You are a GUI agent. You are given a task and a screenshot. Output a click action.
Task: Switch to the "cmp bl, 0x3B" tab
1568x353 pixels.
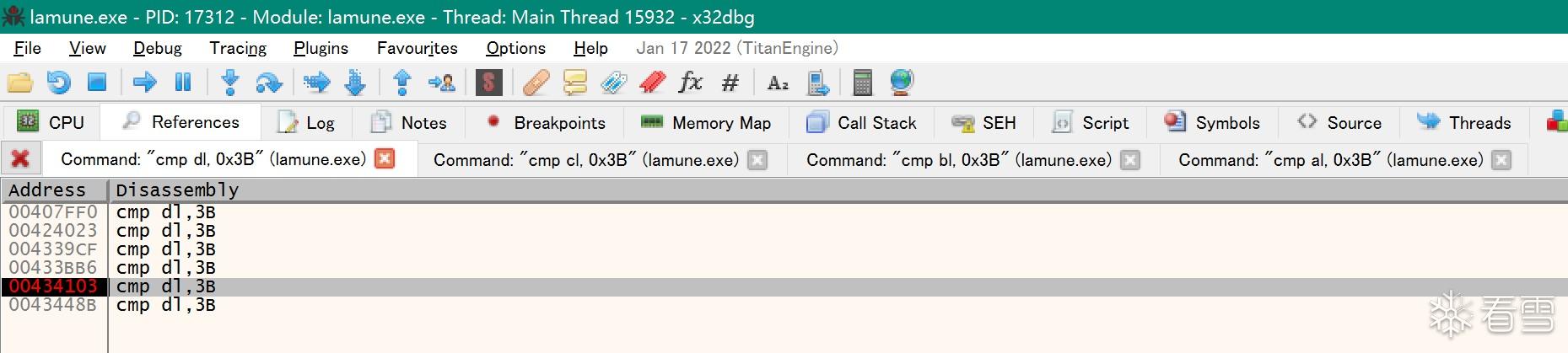click(958, 160)
